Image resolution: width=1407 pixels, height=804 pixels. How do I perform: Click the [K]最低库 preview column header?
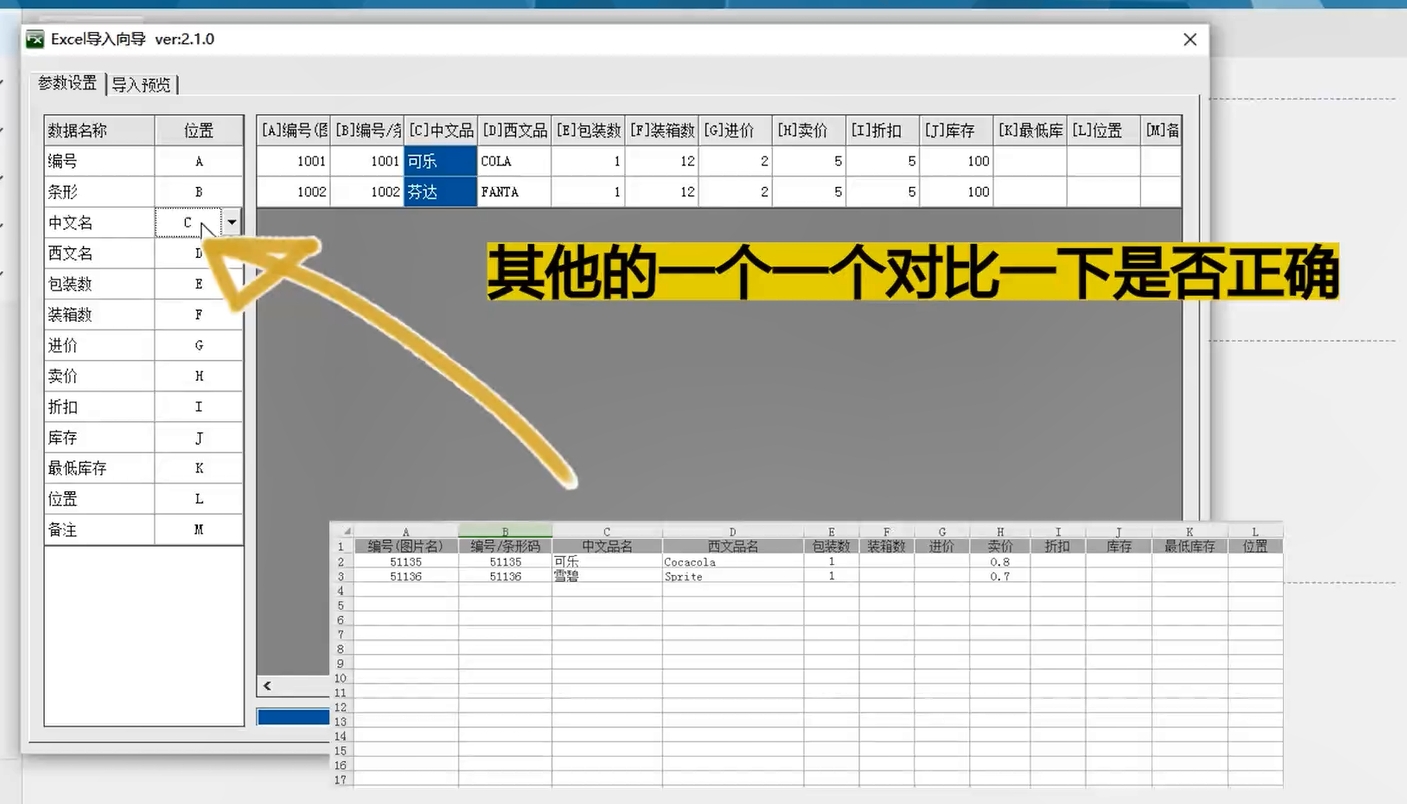coord(1030,130)
